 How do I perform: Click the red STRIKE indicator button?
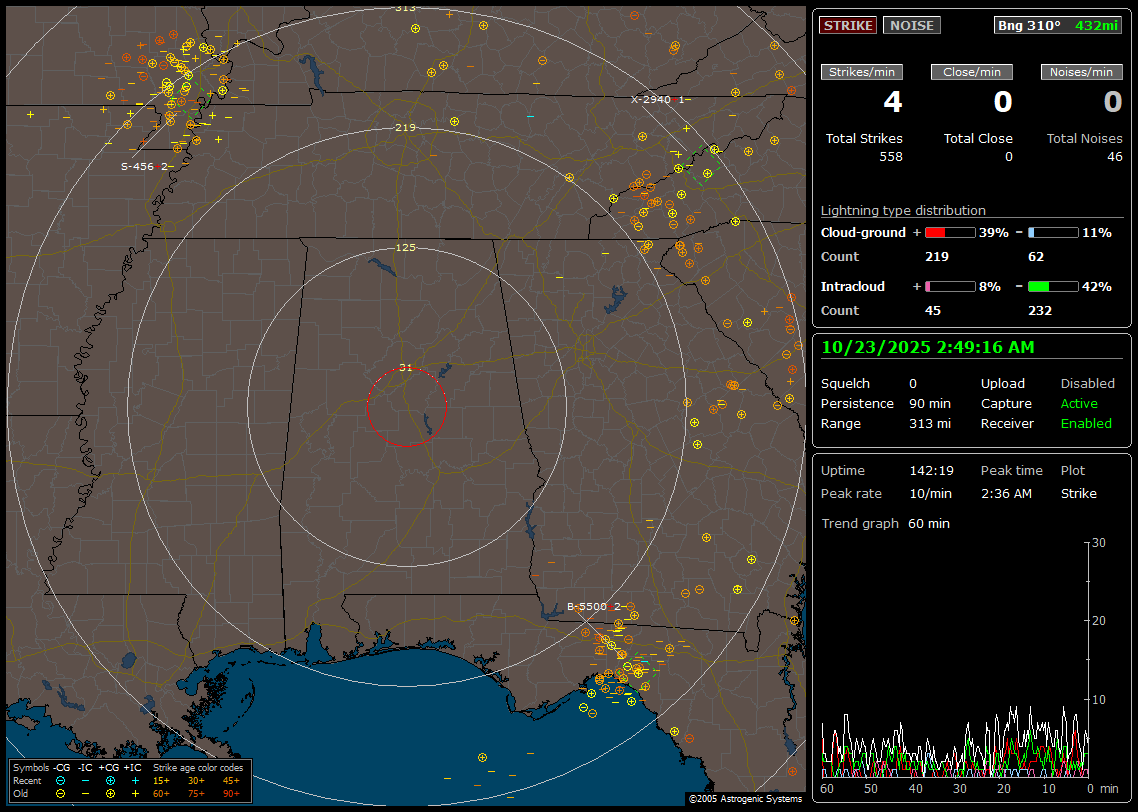tap(848, 25)
